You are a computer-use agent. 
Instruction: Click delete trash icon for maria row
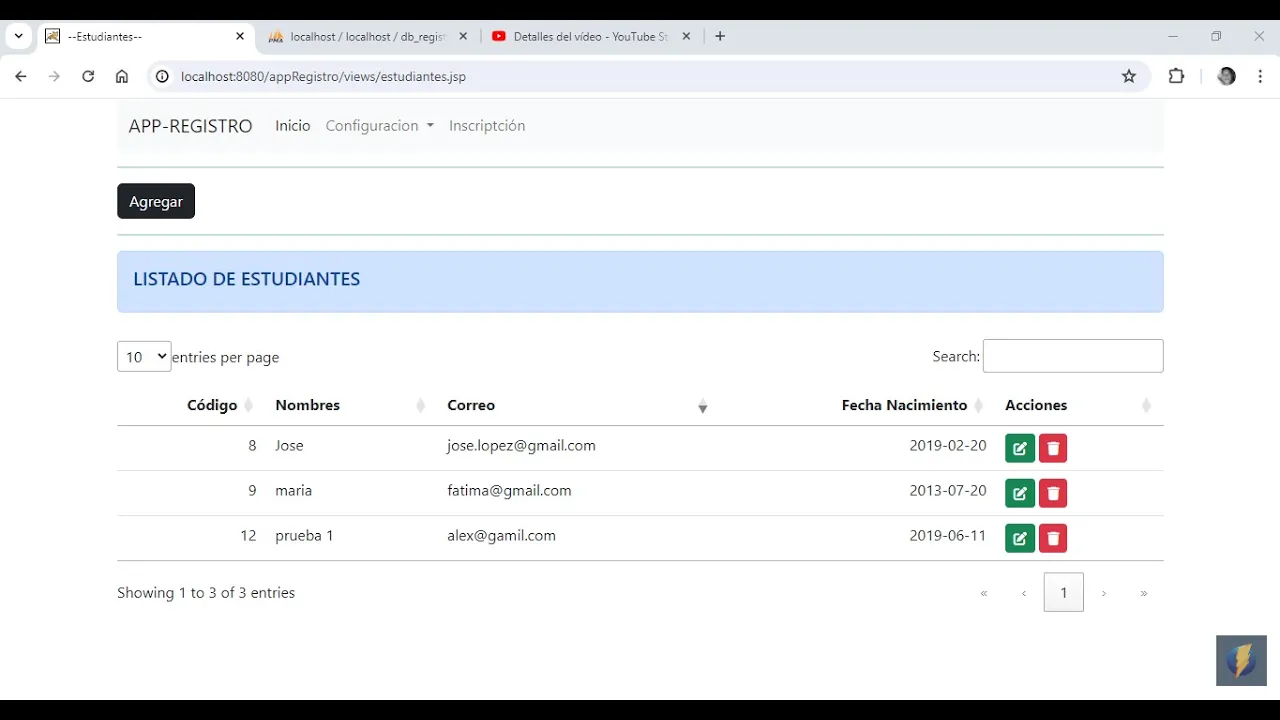(1053, 493)
